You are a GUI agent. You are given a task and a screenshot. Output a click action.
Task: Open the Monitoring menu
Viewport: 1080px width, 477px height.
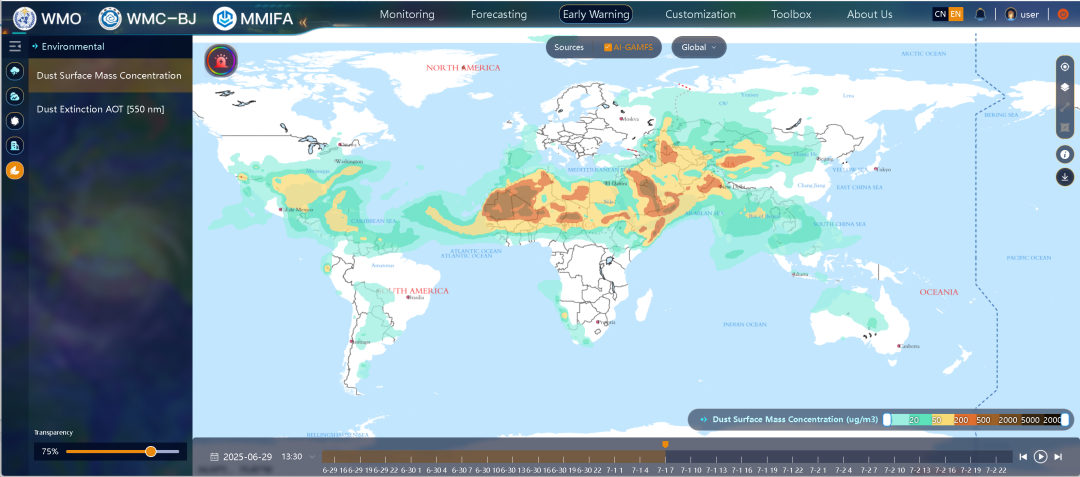point(407,14)
